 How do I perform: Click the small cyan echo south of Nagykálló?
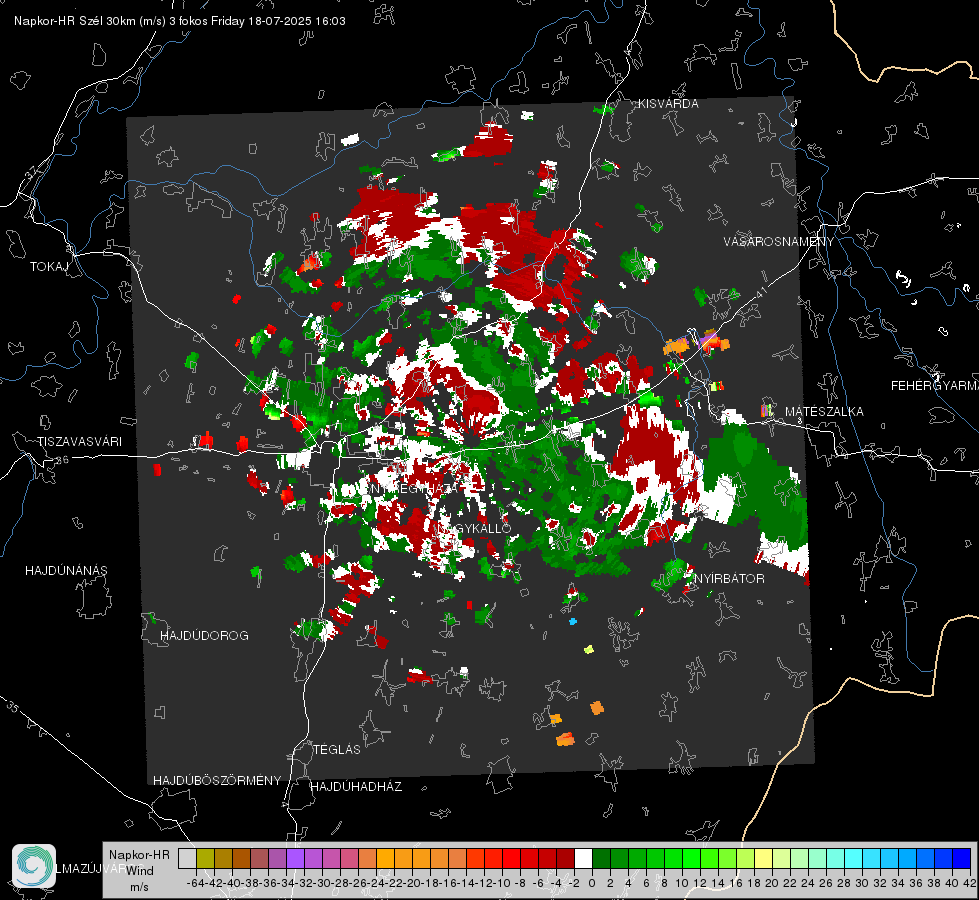pos(573,621)
